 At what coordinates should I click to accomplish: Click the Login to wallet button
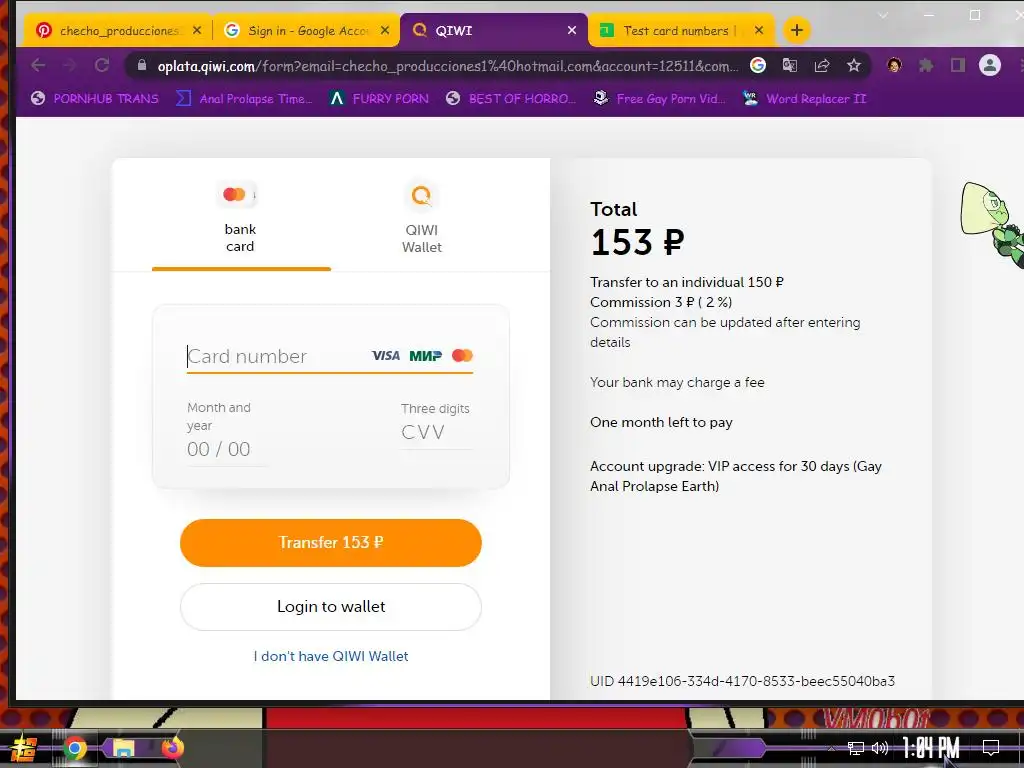click(330, 607)
